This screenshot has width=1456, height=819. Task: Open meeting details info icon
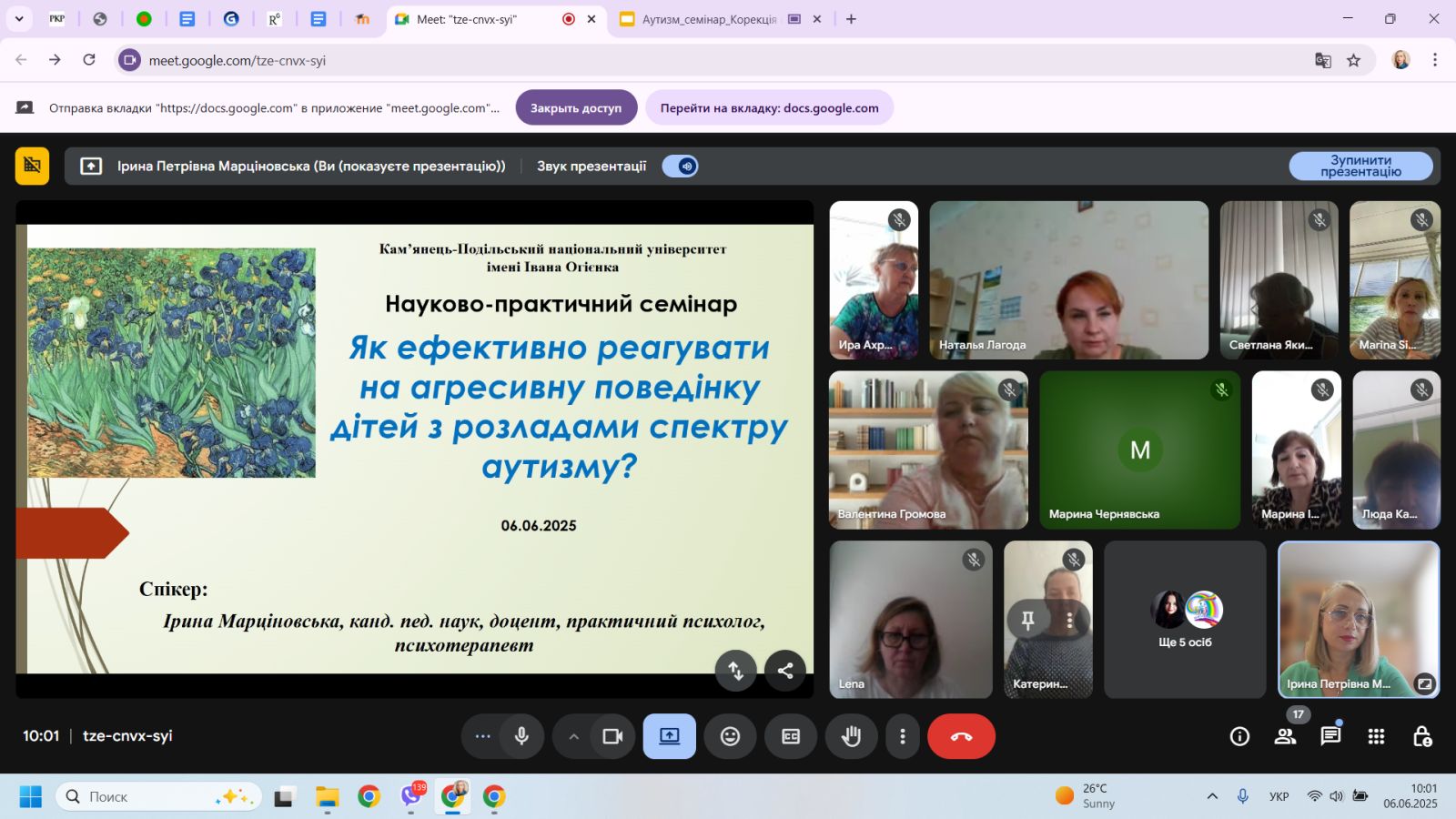(1239, 736)
